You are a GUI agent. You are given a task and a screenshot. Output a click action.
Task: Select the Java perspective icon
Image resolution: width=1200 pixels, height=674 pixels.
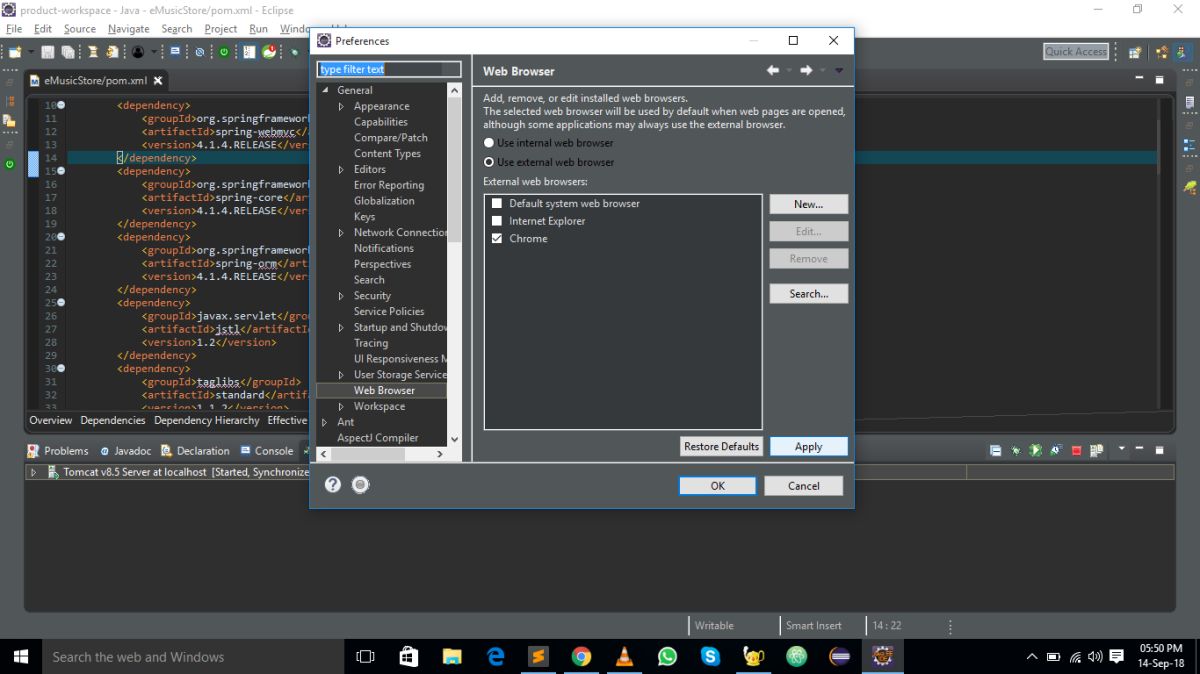(x=1182, y=52)
